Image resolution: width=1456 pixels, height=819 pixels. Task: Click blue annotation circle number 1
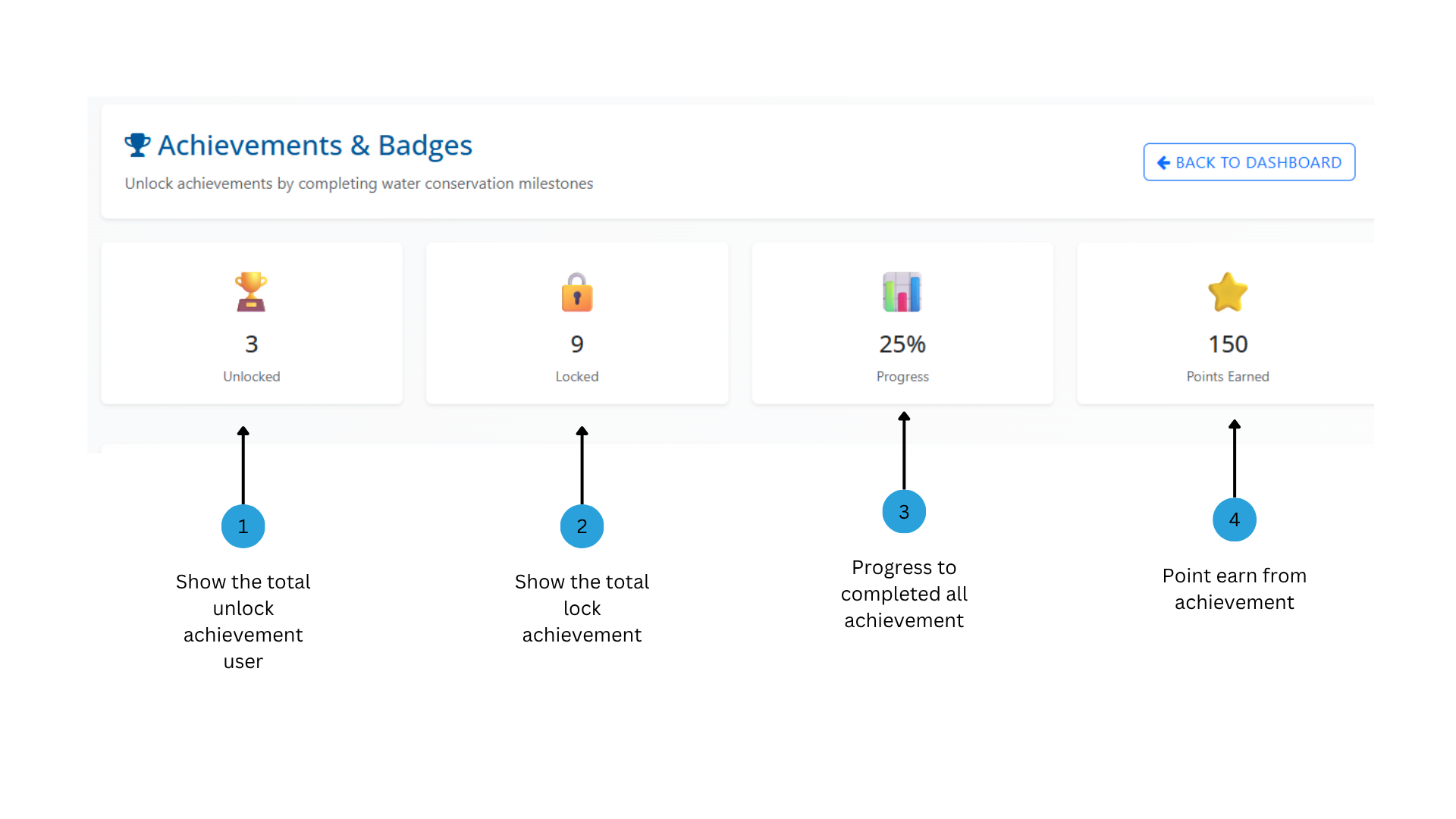point(243,526)
